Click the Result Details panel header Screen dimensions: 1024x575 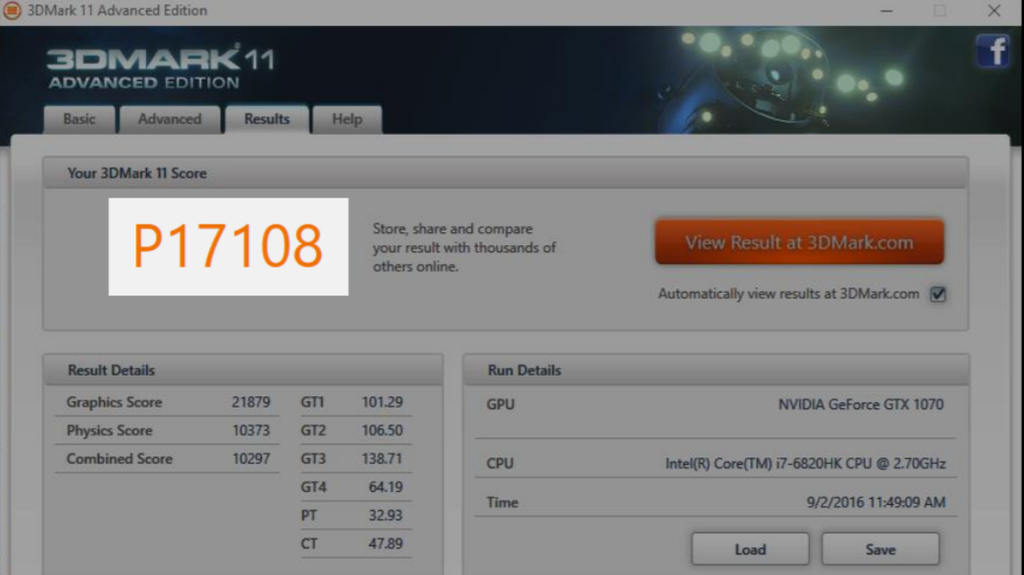[x=243, y=370]
